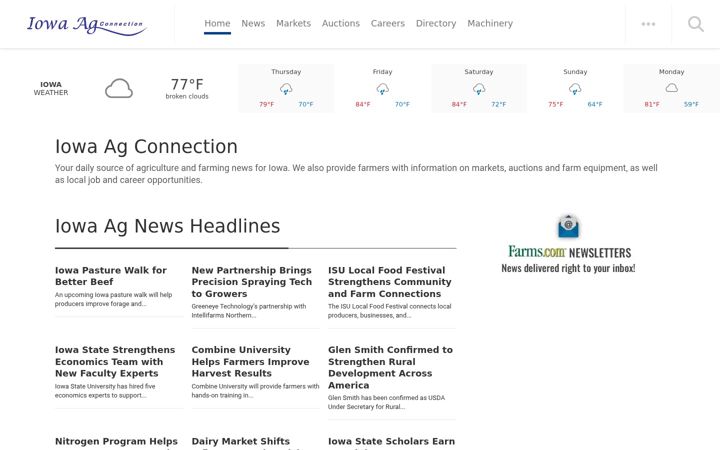Viewport: 720px width, 450px height.
Task: Open the Auctions menu item
Action: pos(341,23)
